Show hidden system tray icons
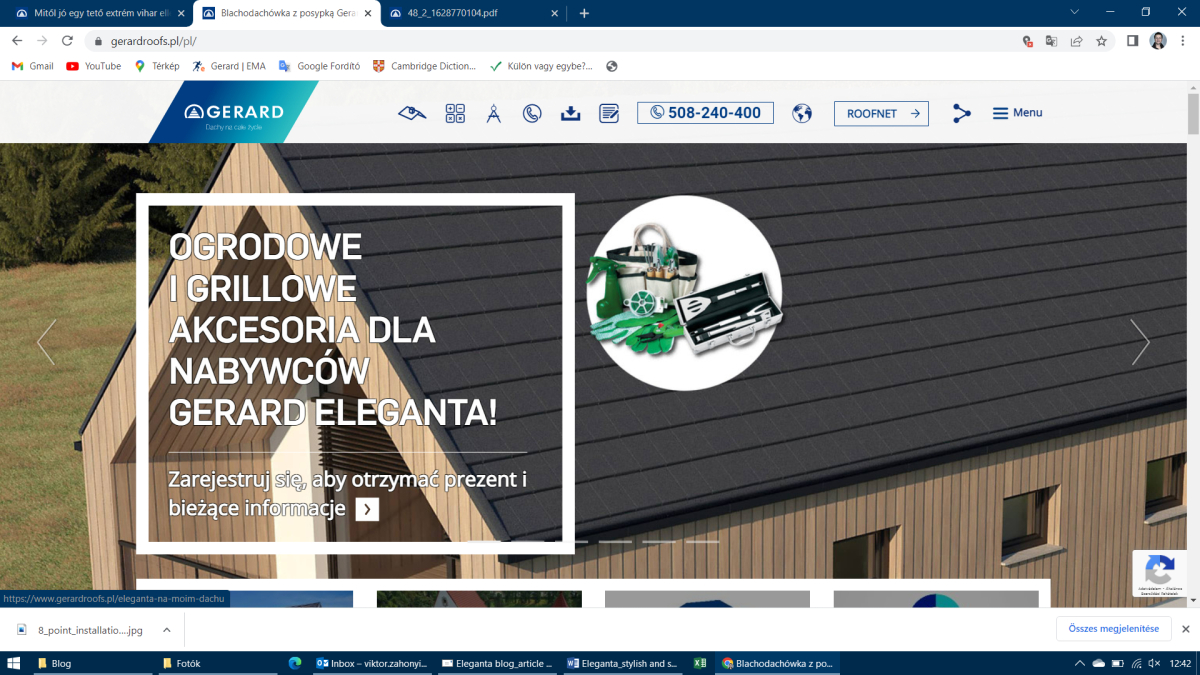This screenshot has height=675, width=1200. coord(1080,663)
